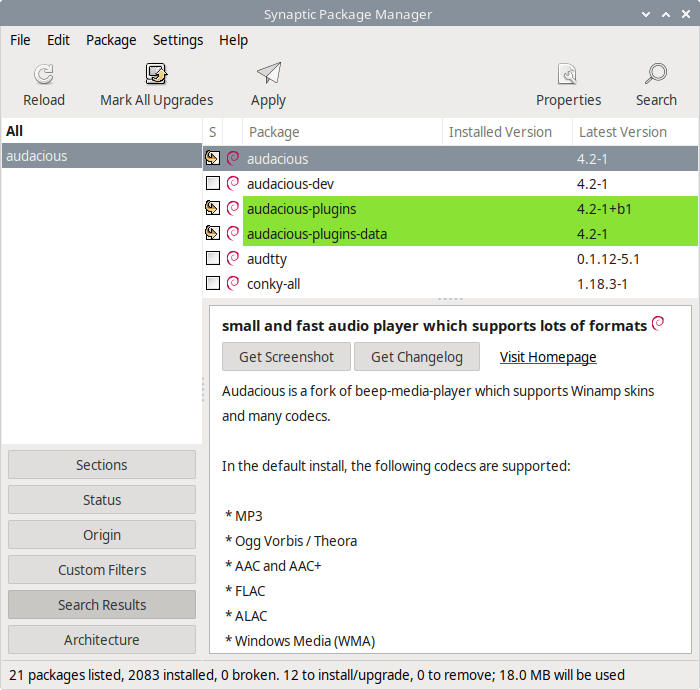
Task: Select the conky-all package name
Action: (273, 284)
